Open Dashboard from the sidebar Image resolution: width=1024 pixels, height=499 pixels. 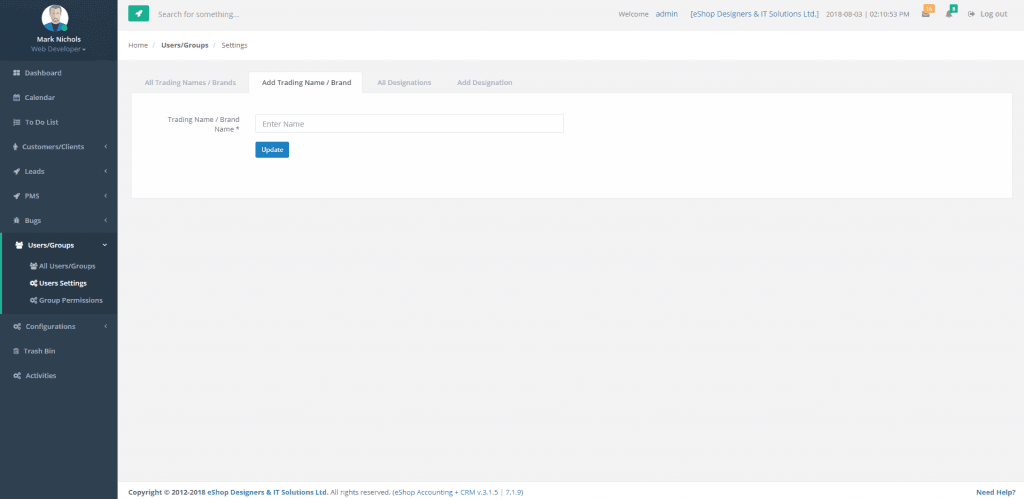[x=42, y=73]
